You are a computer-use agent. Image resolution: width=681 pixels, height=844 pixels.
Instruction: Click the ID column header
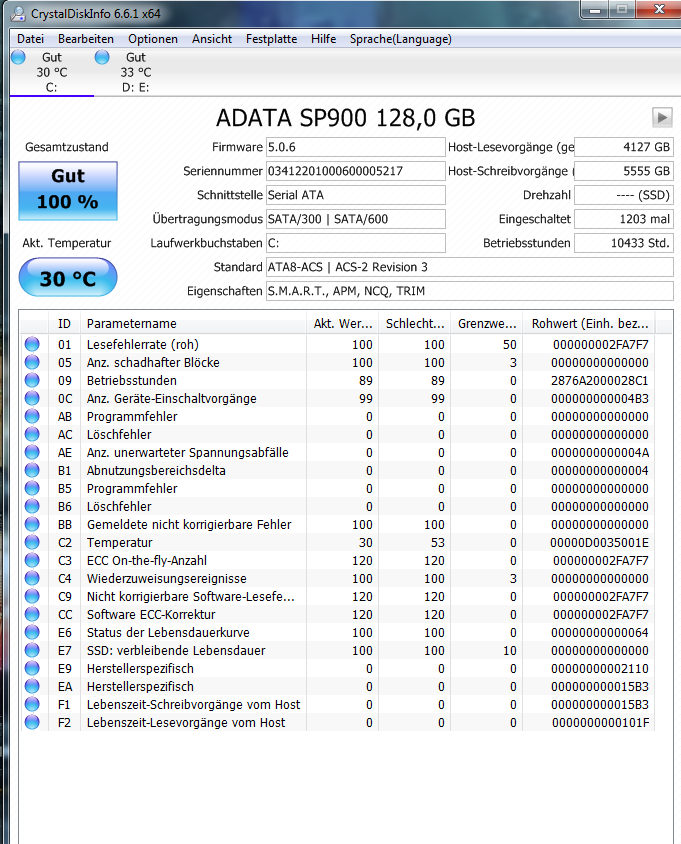(x=65, y=323)
